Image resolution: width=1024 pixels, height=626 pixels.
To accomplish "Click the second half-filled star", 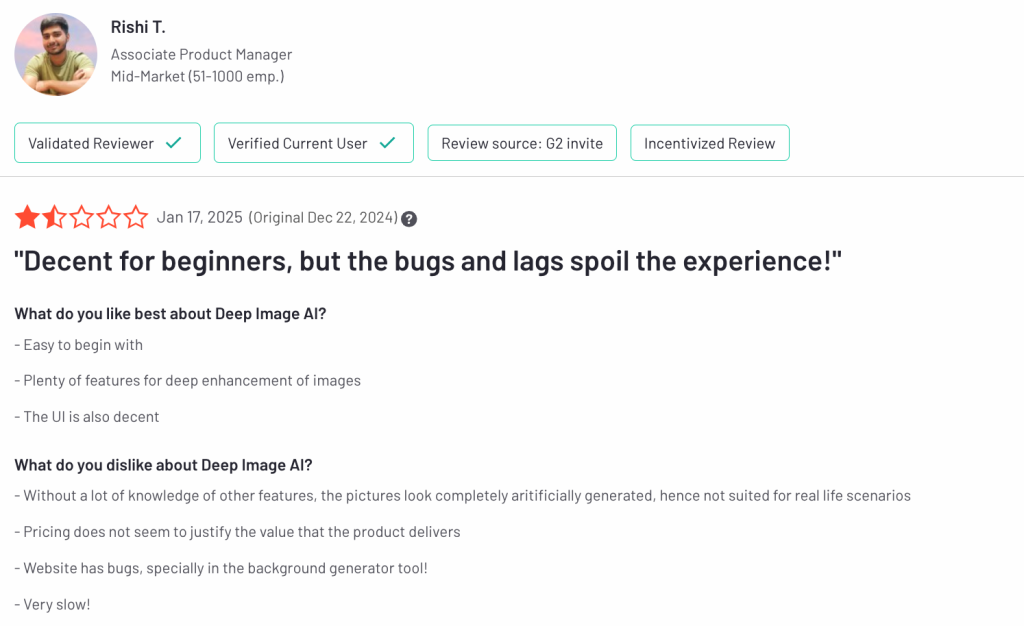I will (x=54, y=217).
